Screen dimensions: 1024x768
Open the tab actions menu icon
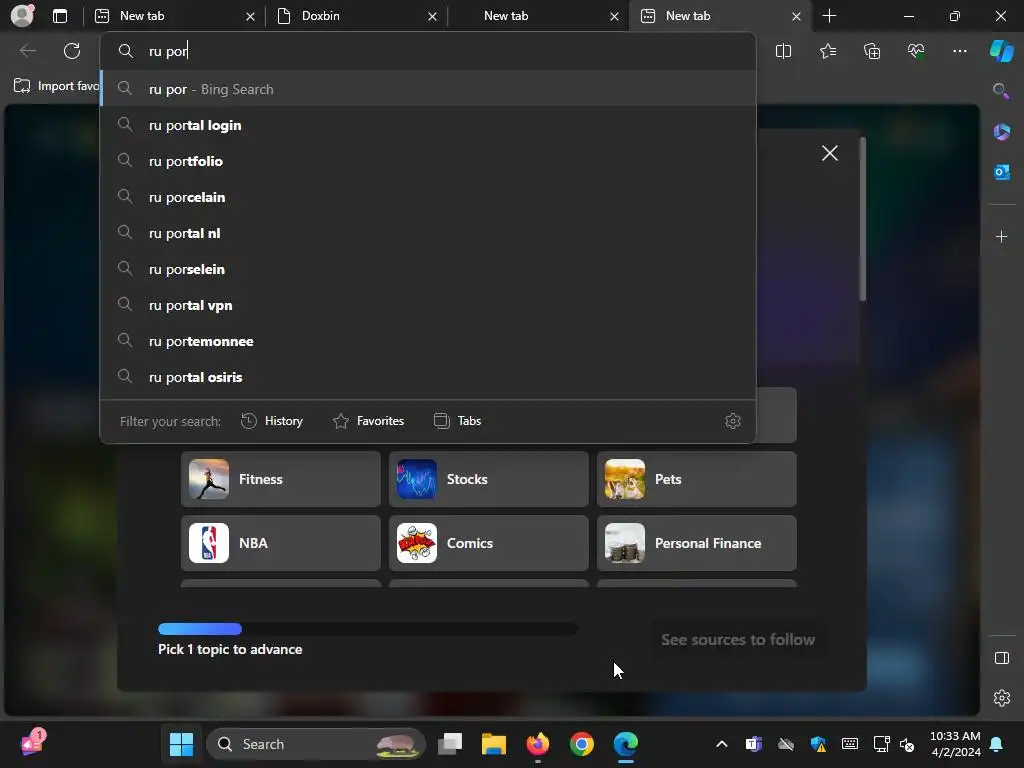pyautogui.click(x=59, y=16)
